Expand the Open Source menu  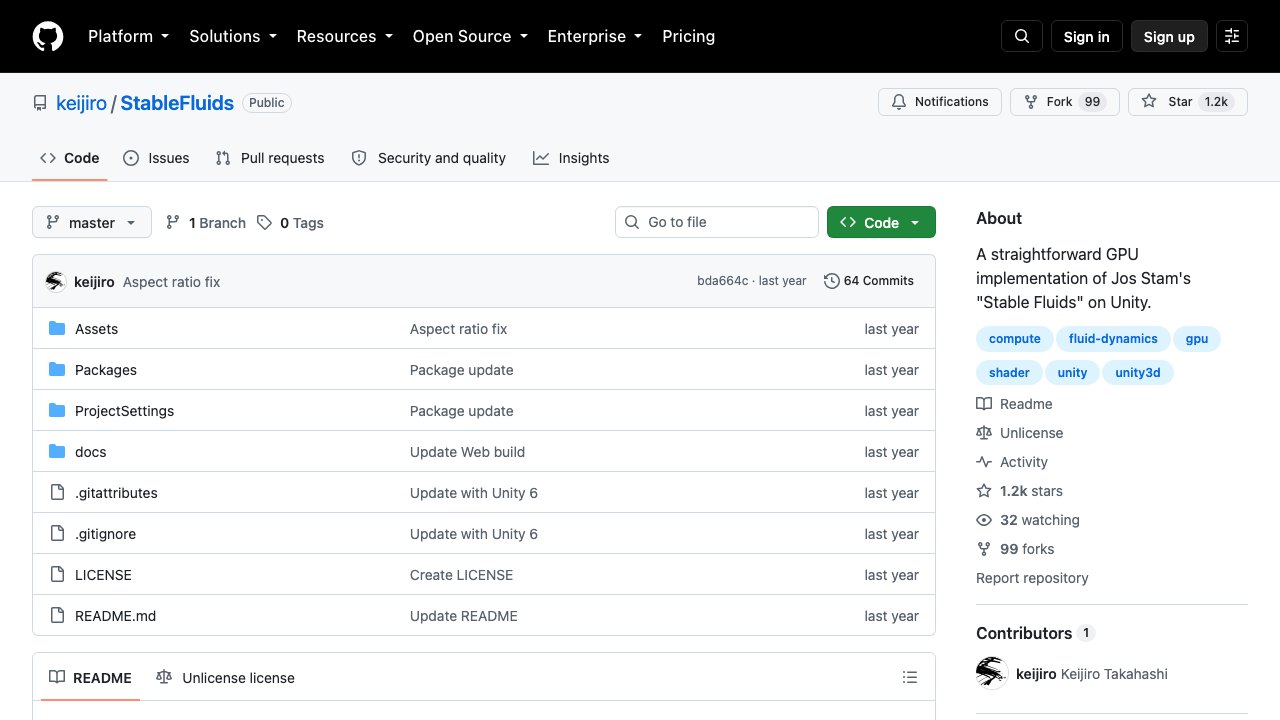tap(470, 36)
